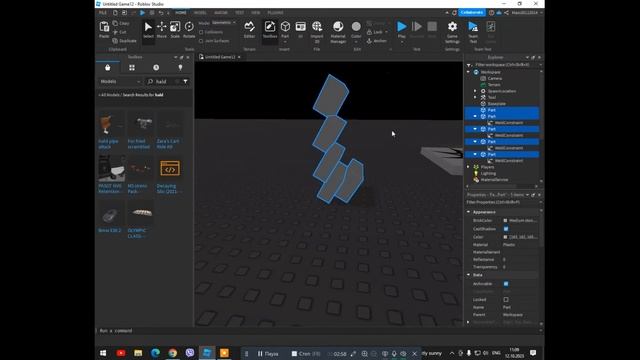Open the Terrain Editor
Screen dimensions: 640x360
[x=249, y=30]
